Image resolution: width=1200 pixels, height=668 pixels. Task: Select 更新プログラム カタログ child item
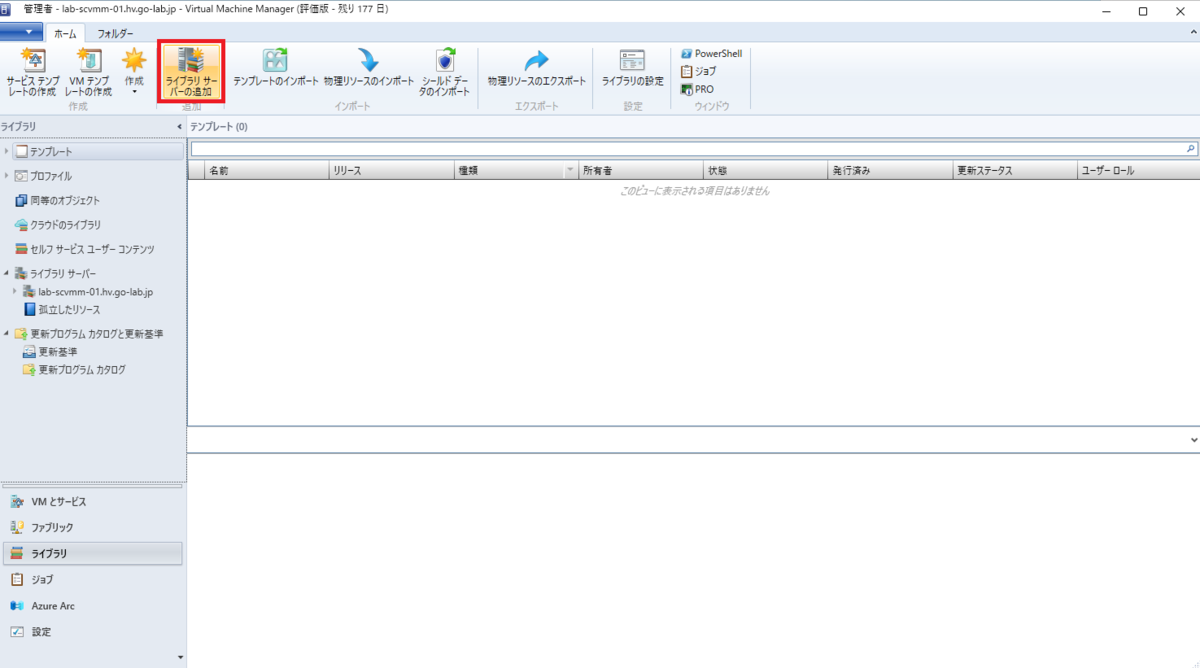click(74, 370)
